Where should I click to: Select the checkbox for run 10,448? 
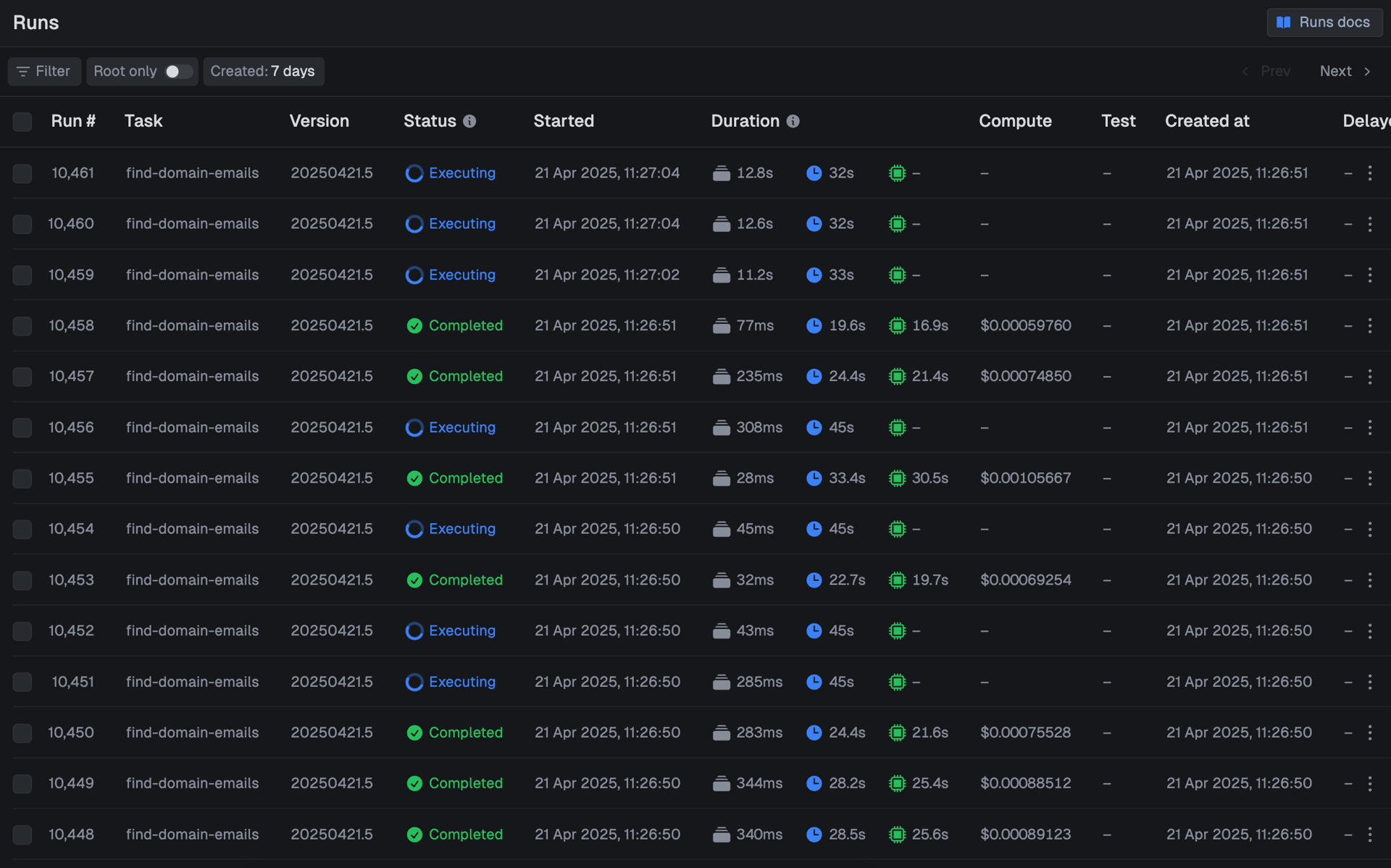tap(22, 834)
